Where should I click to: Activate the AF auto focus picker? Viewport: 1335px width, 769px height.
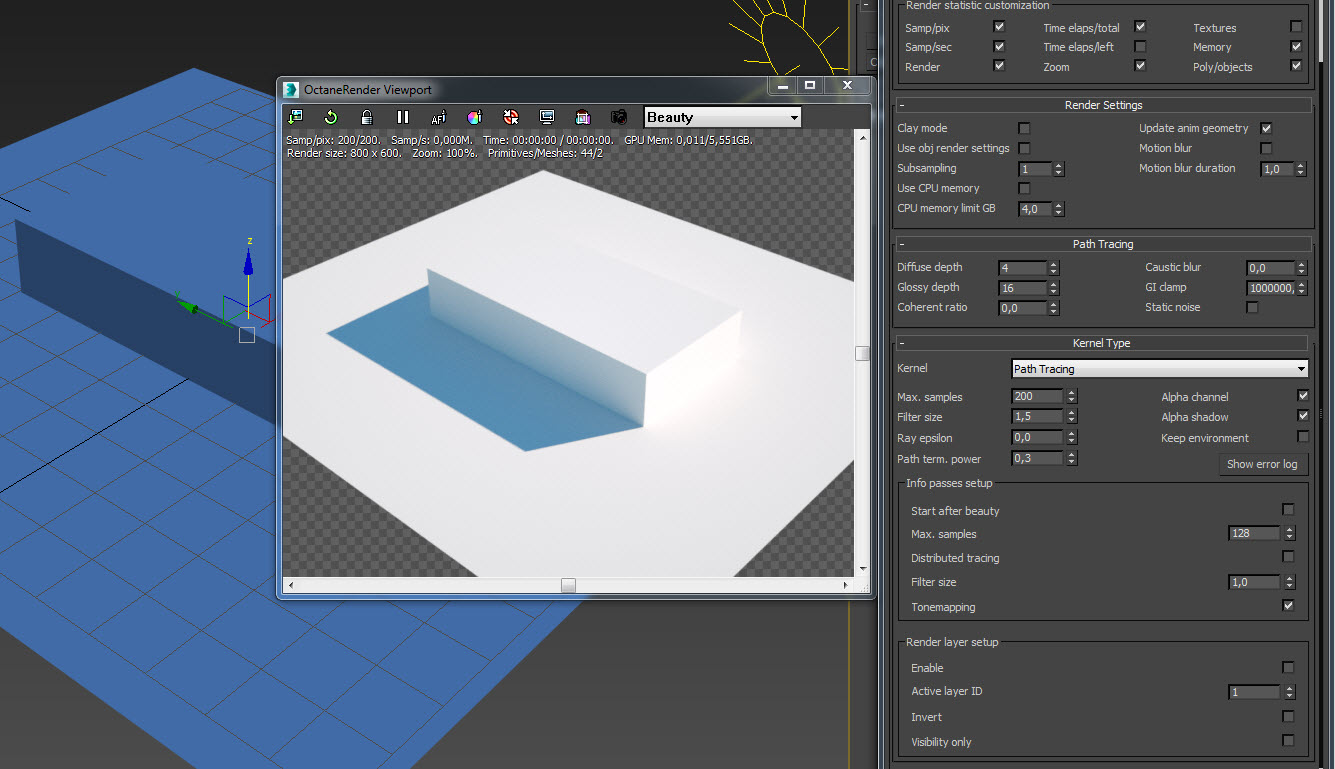tap(438, 117)
